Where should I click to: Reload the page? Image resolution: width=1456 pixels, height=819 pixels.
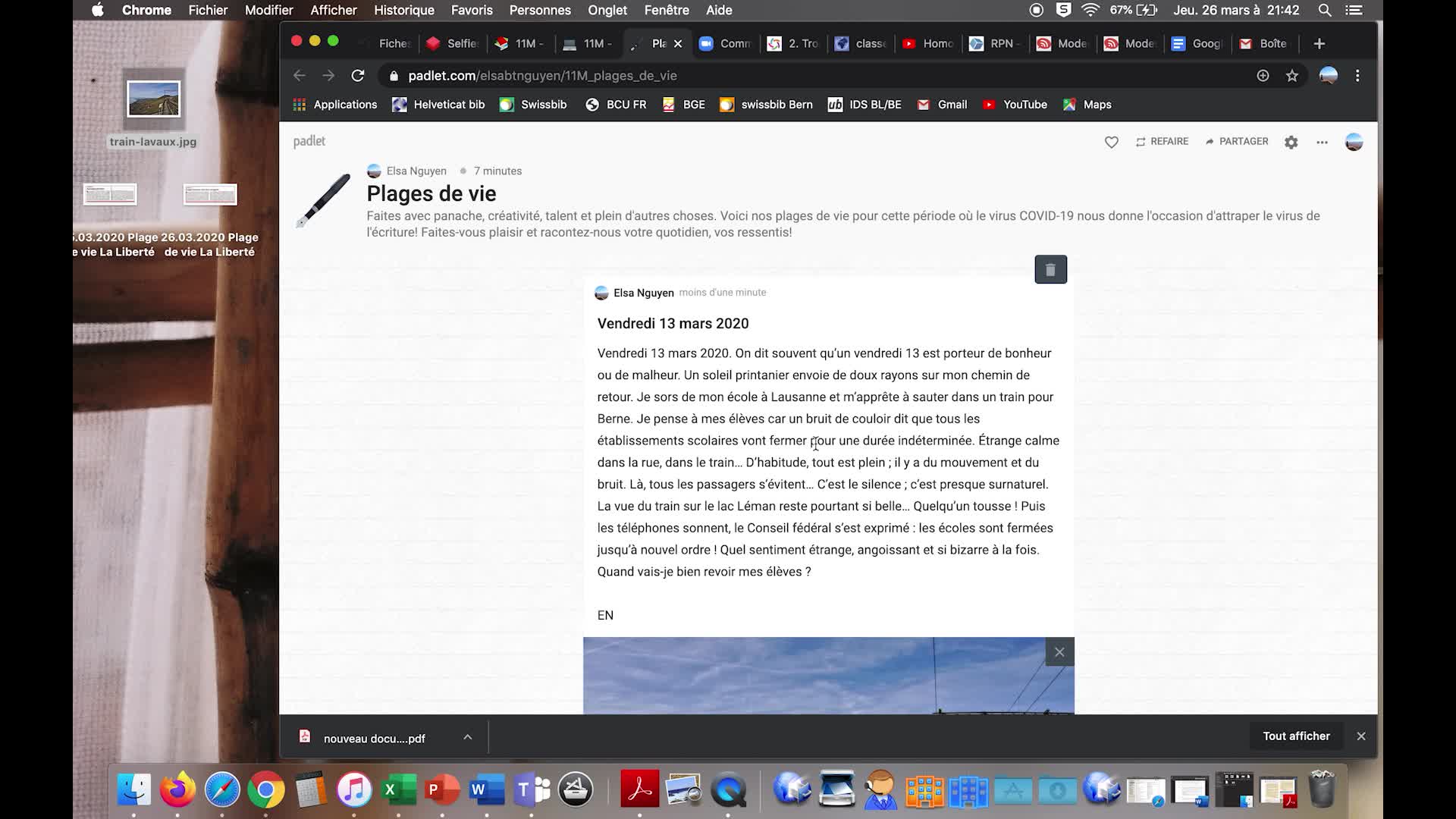[358, 76]
